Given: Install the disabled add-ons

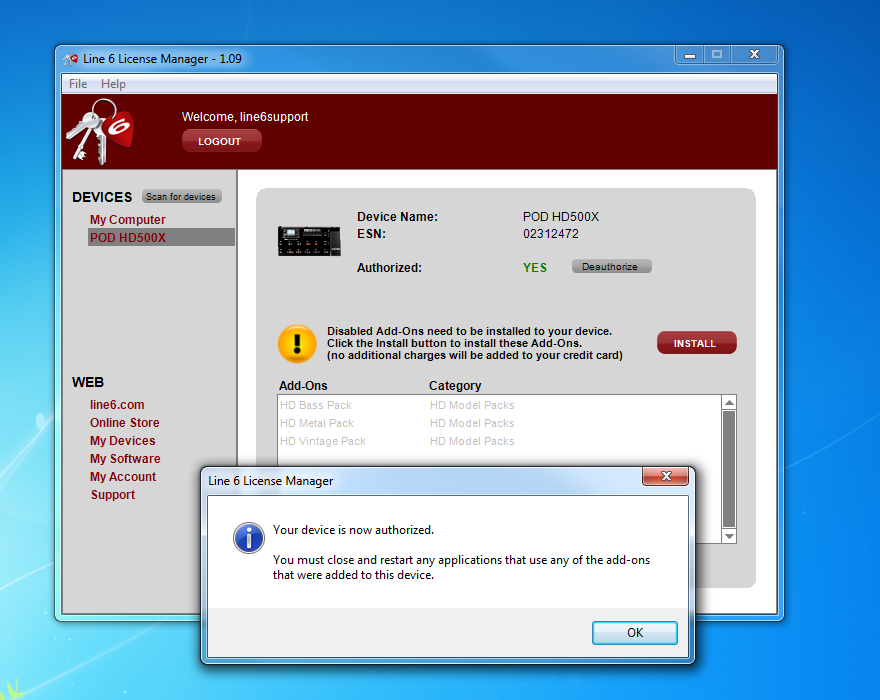Looking at the screenshot, I should [x=696, y=343].
